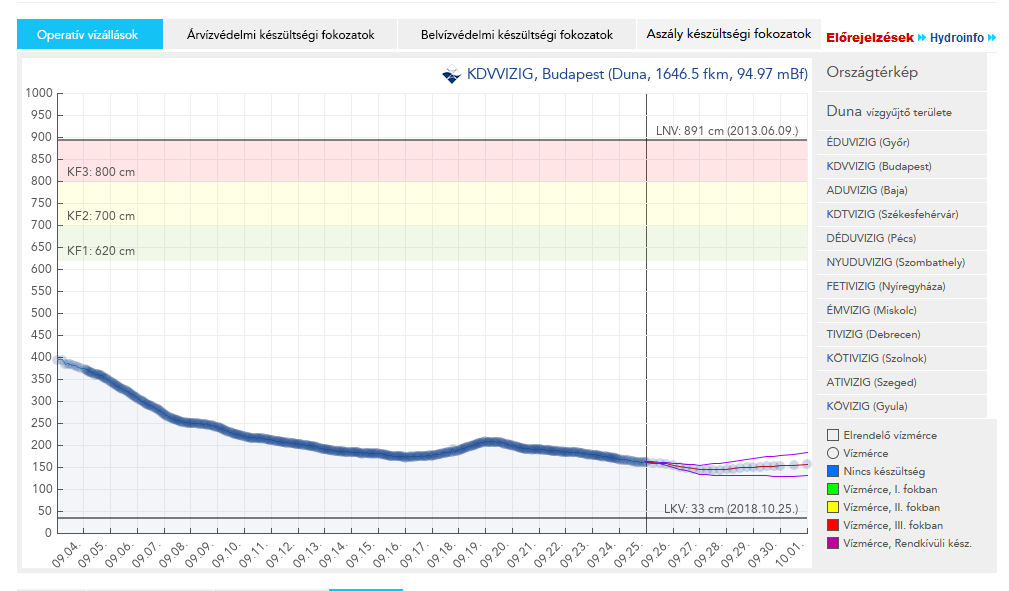Click the Elrendelő vízmérce square legend icon
Viewport: 1009px width, 591px height.
tap(832, 435)
